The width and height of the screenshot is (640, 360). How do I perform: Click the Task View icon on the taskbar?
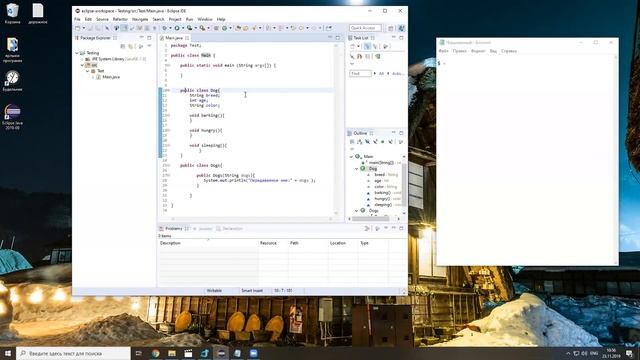point(139,353)
